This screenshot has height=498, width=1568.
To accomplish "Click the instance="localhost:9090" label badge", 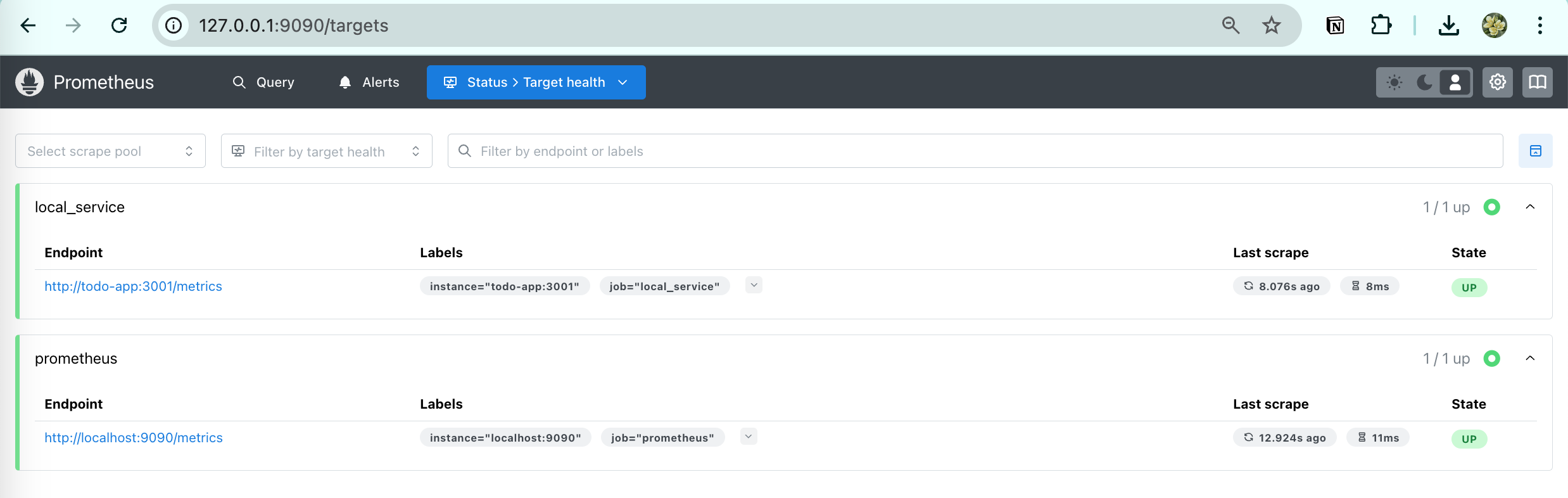I will coord(505,438).
